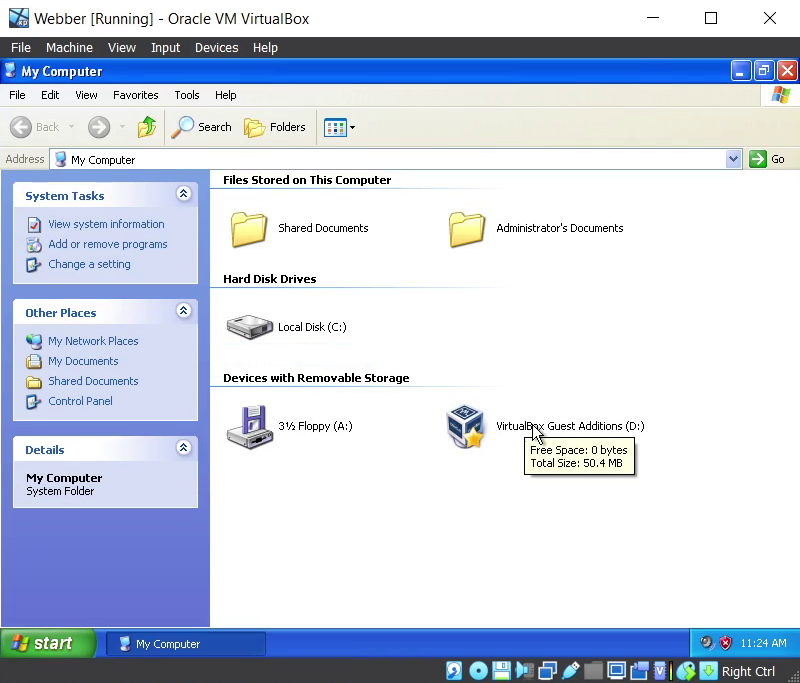
Task: Click the Windows Security Alerts tray icon
Action: point(725,644)
